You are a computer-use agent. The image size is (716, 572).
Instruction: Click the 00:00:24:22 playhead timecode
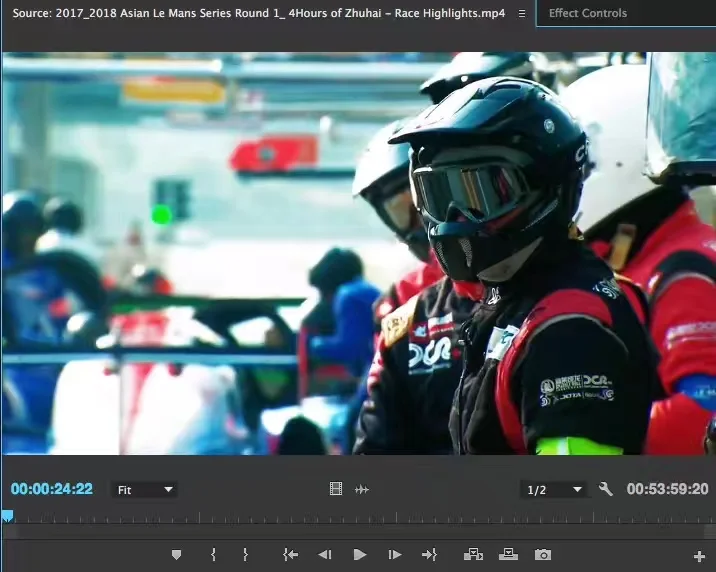point(52,489)
